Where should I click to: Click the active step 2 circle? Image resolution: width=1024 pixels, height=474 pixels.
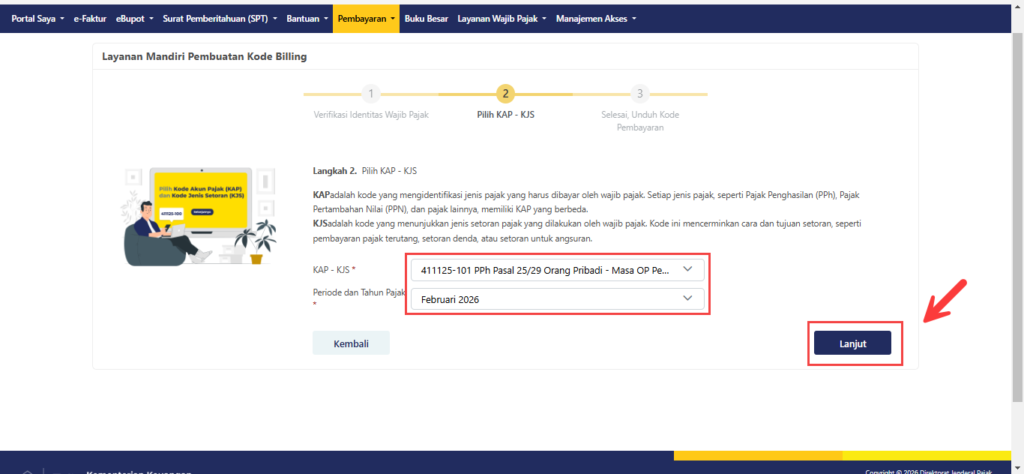pyautogui.click(x=506, y=94)
